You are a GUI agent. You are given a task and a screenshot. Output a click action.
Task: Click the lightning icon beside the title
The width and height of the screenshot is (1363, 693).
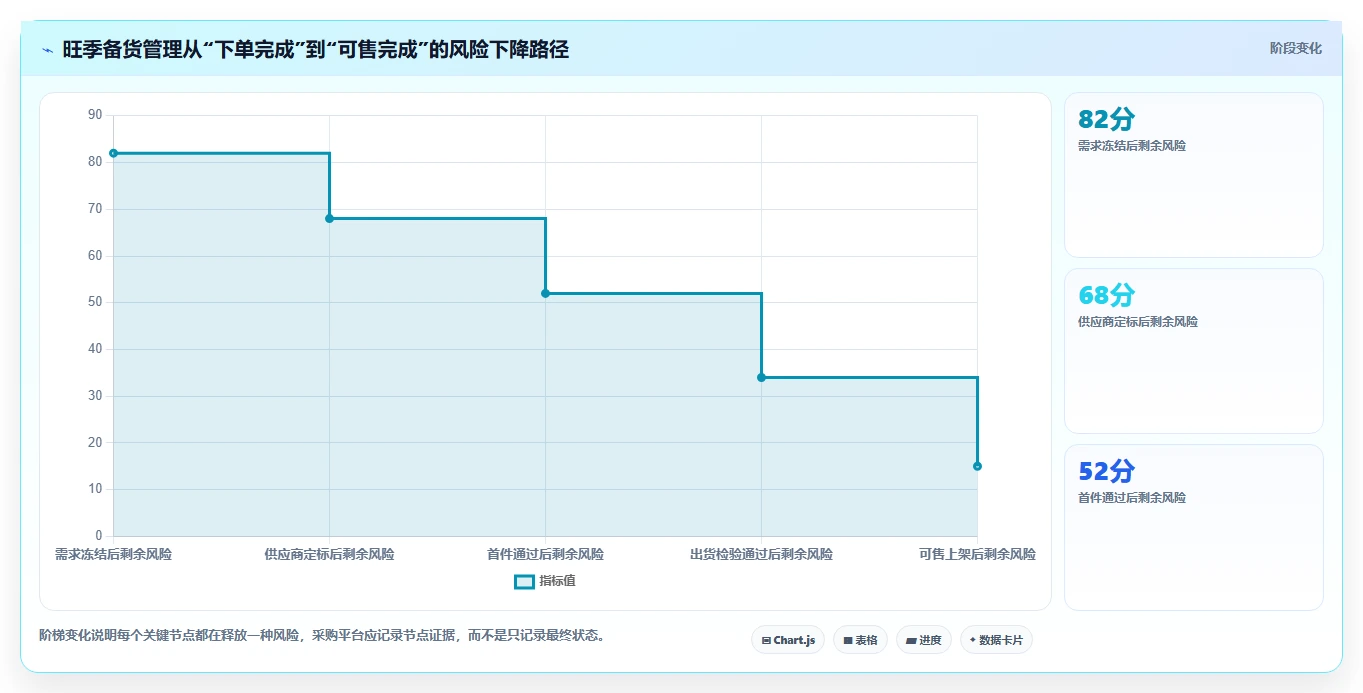47,50
